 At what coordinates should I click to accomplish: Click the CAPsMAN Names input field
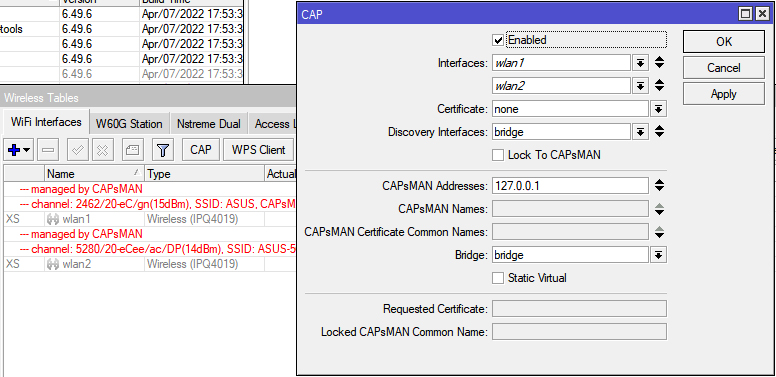(570, 209)
